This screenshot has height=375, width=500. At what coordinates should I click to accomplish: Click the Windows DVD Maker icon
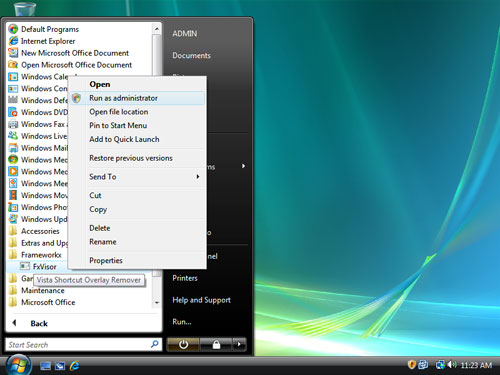pos(13,112)
